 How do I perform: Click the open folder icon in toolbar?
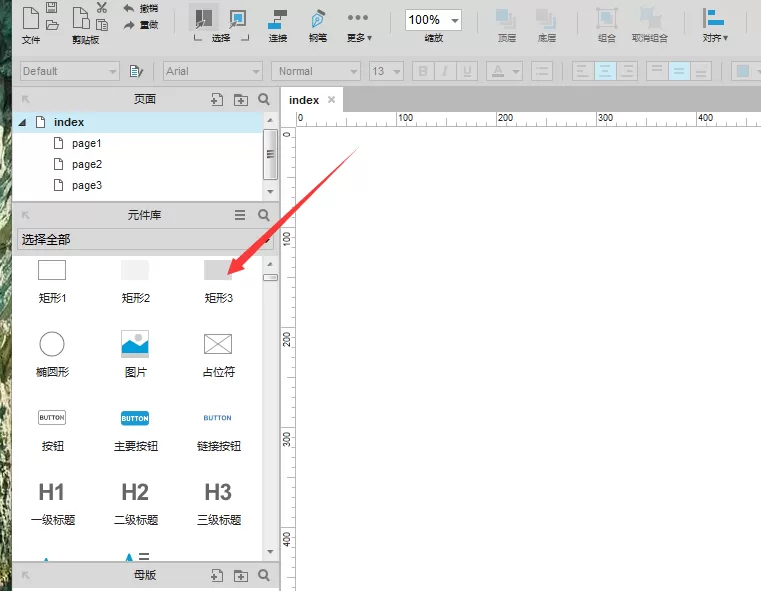click(x=52, y=25)
